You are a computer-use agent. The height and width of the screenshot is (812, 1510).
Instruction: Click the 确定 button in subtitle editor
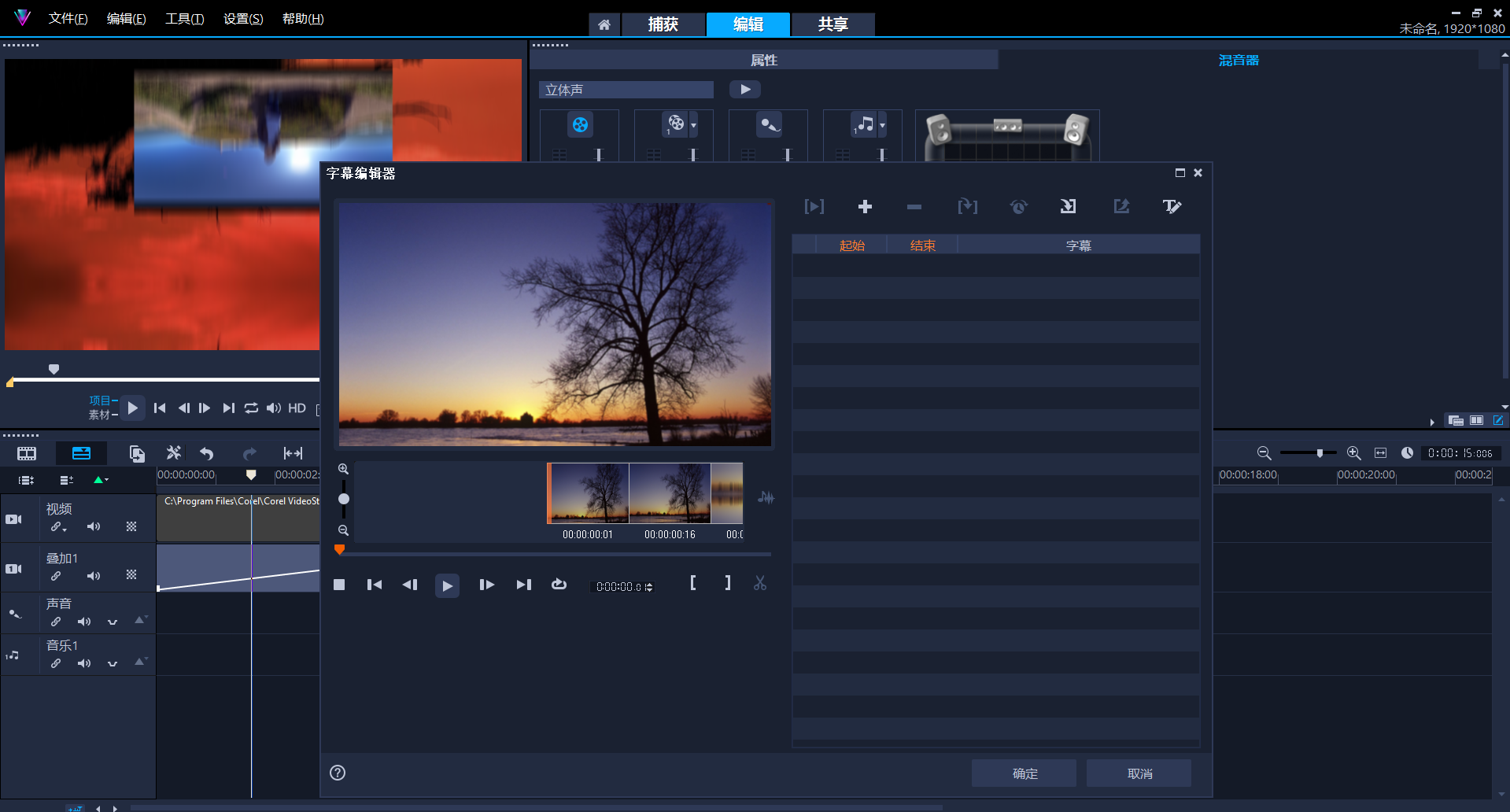pyautogui.click(x=1023, y=773)
